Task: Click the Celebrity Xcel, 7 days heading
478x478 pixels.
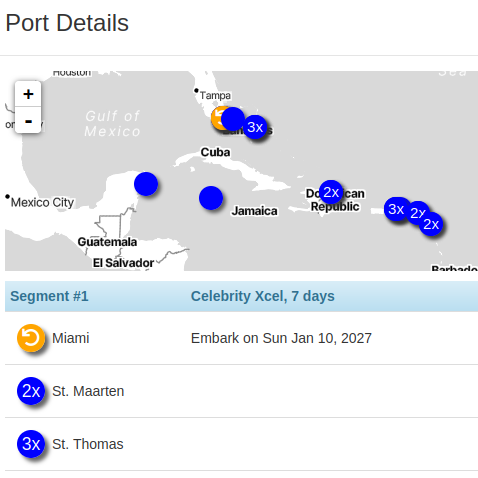Action: [x=263, y=296]
